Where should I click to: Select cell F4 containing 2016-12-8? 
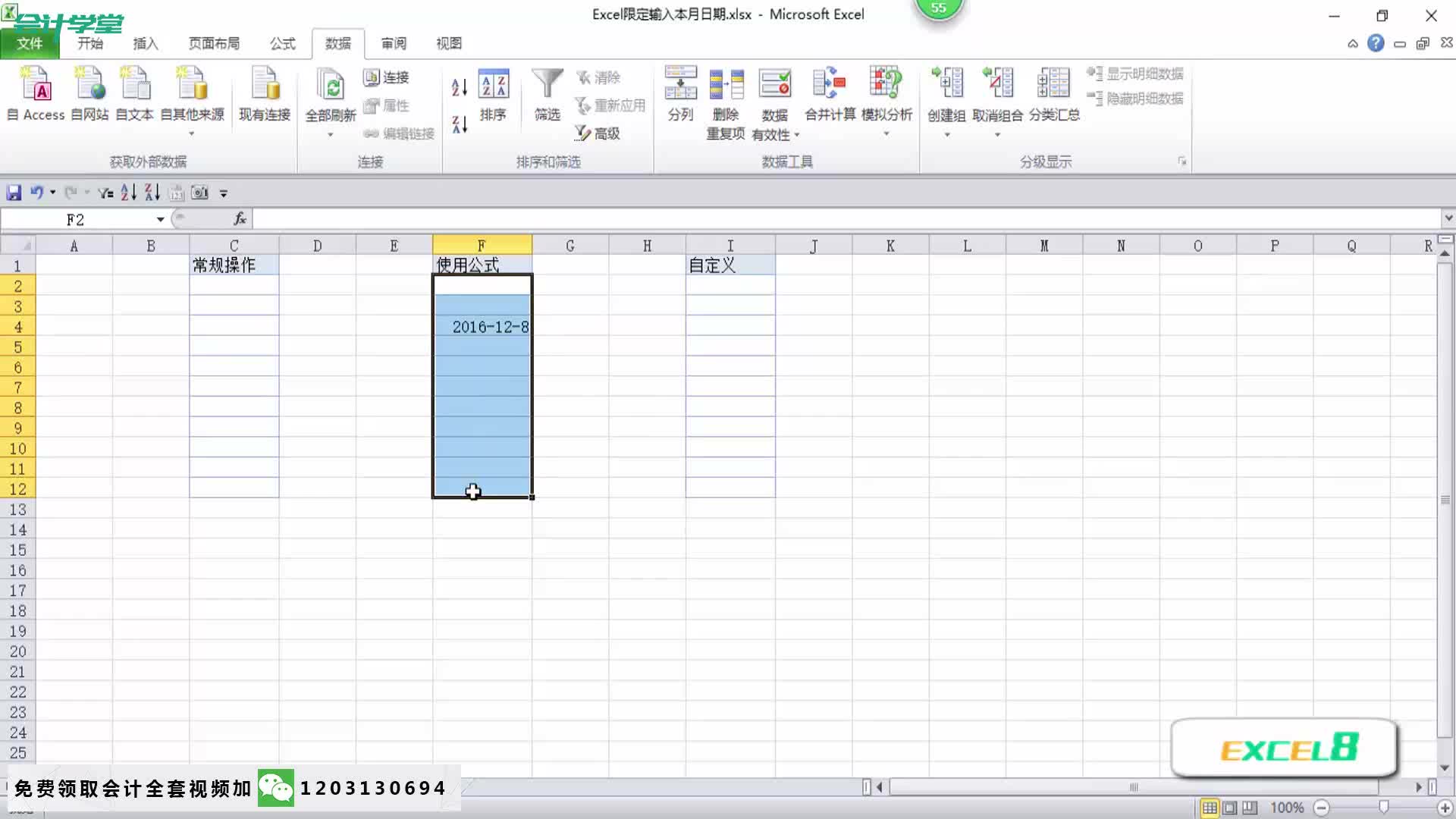tap(482, 327)
